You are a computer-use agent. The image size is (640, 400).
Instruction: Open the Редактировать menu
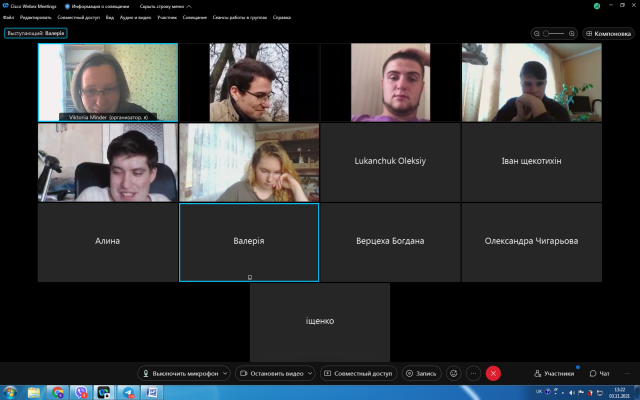tap(36, 18)
